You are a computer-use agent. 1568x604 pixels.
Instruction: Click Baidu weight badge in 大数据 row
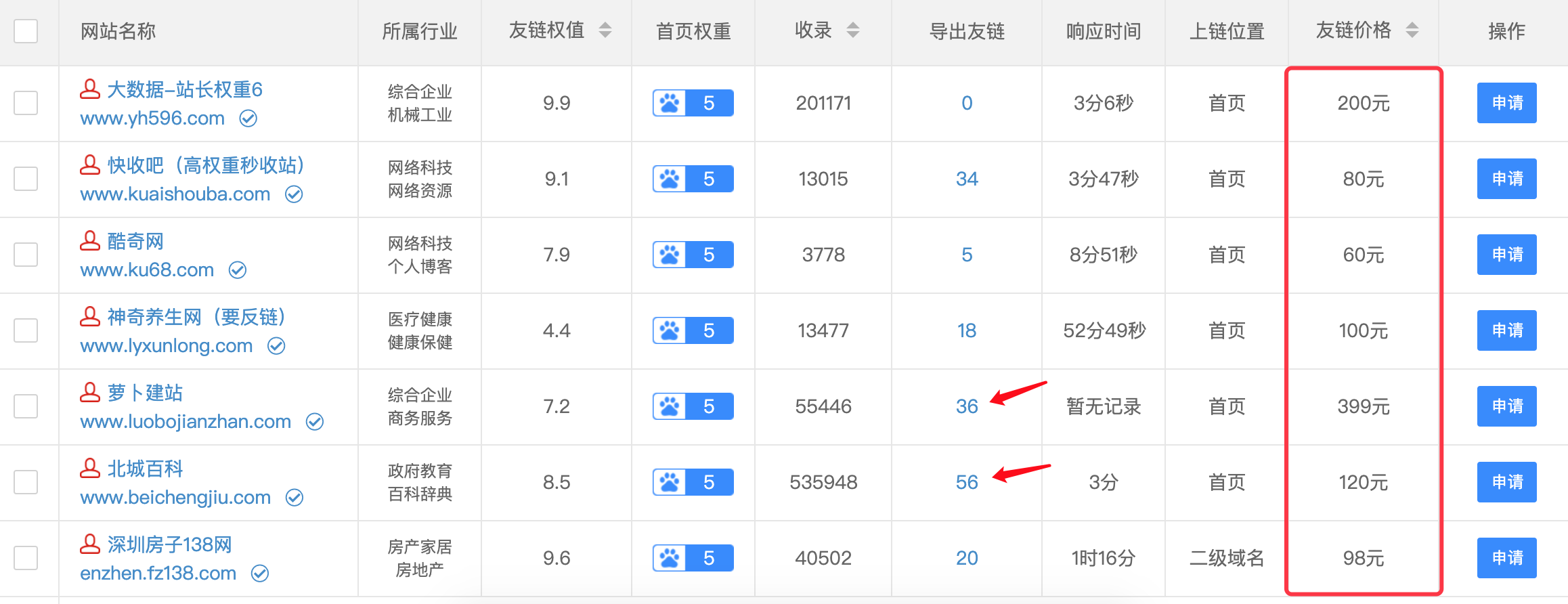[x=693, y=103]
